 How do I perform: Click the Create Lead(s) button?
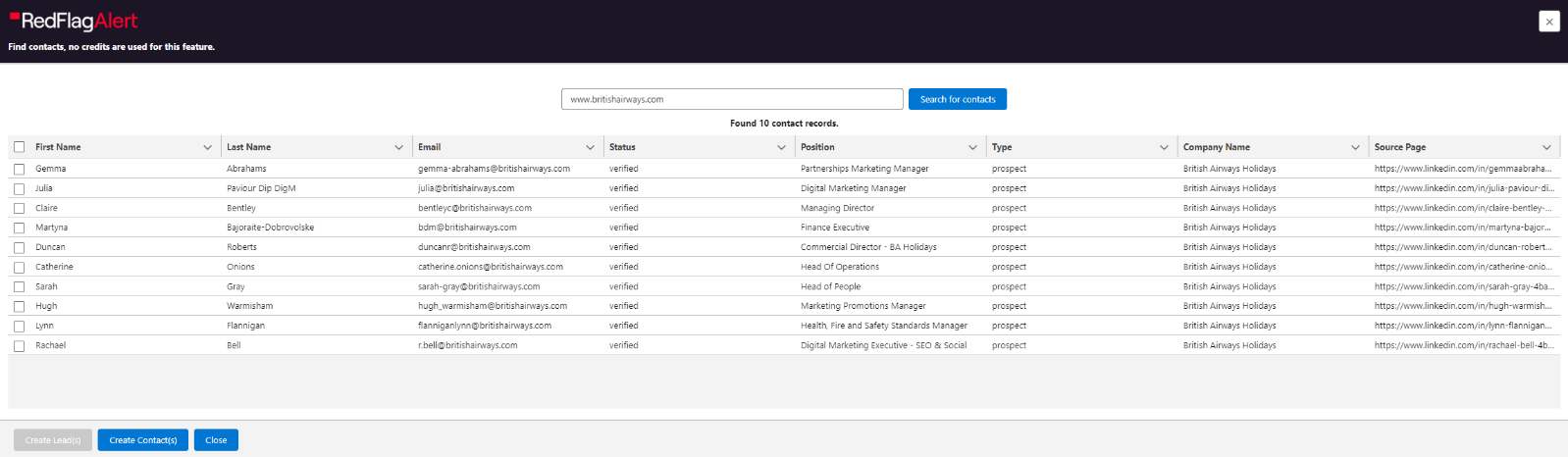[x=53, y=440]
